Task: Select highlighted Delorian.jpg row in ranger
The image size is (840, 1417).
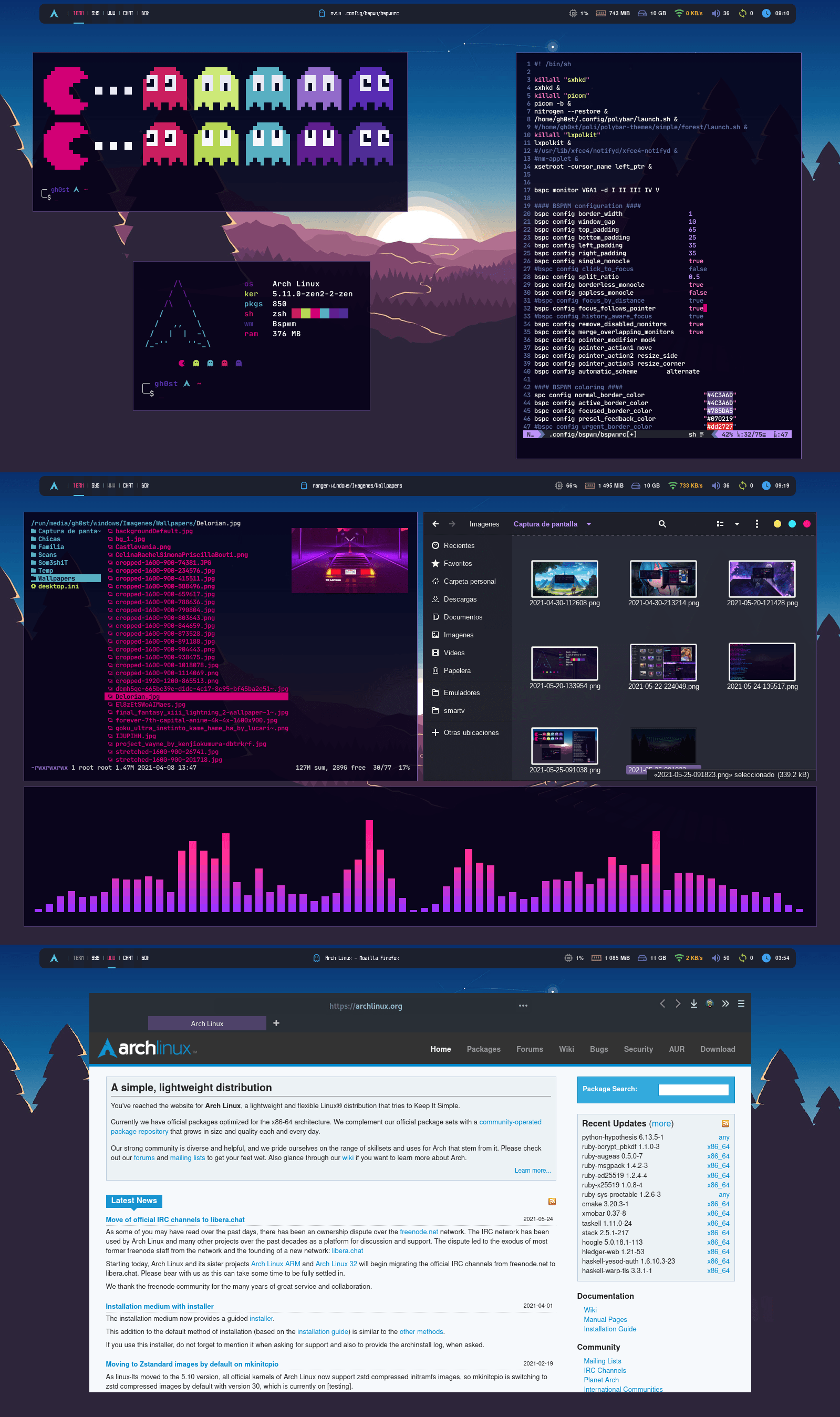Action: pyautogui.click(x=197, y=696)
